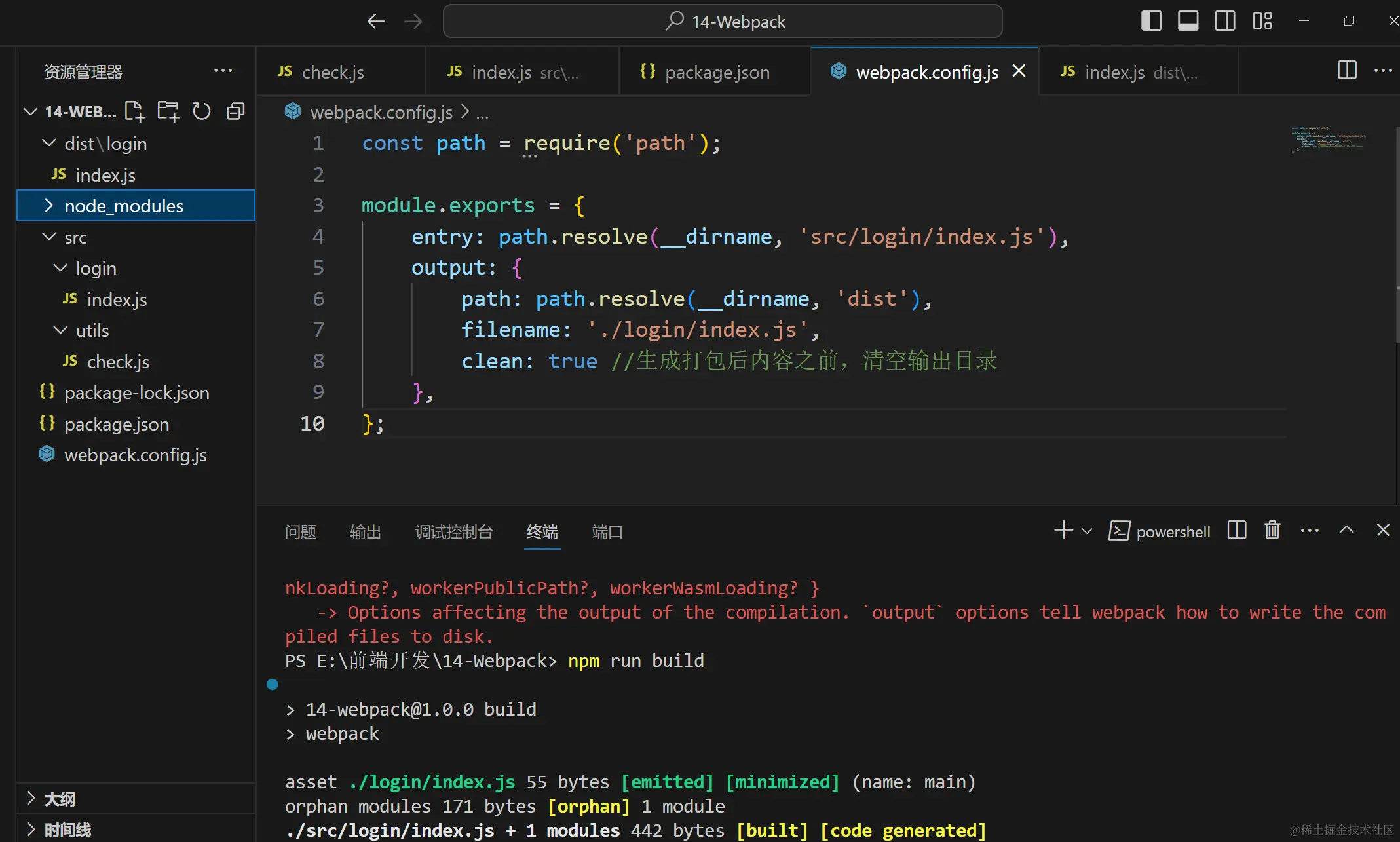
Task: Click the code minimap preview
Action: (1329, 139)
